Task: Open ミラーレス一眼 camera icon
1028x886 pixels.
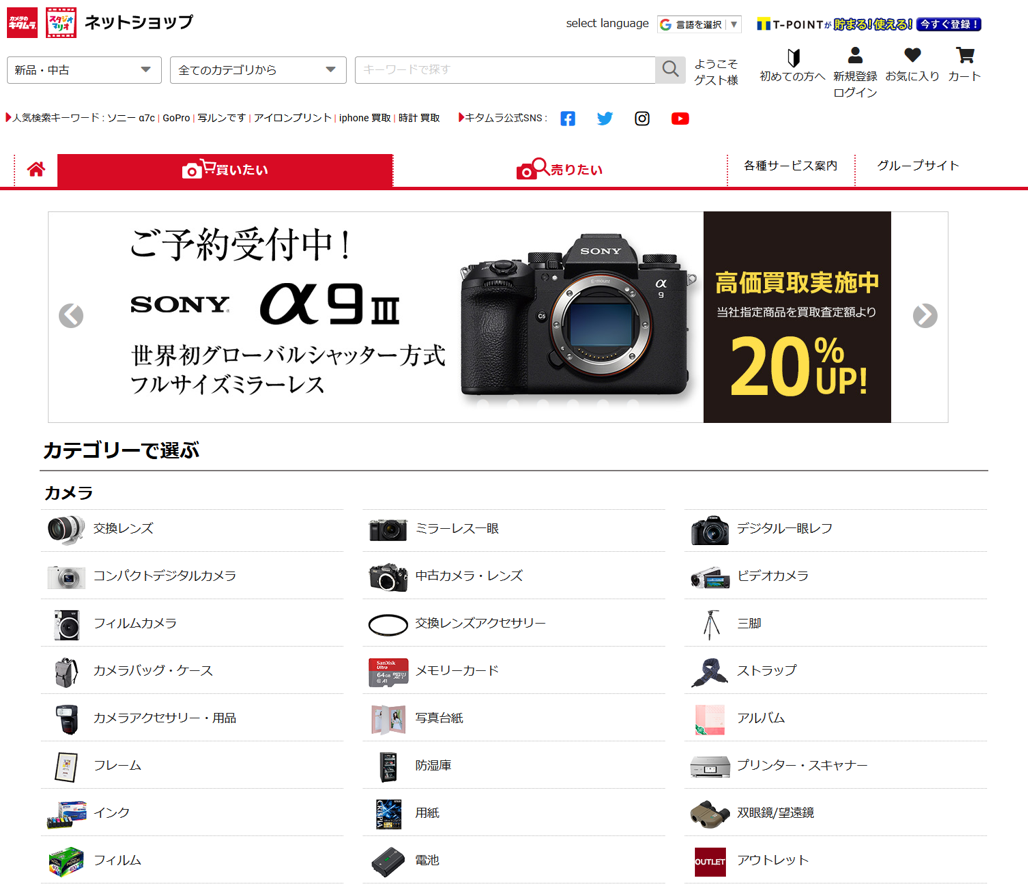Action: click(x=388, y=529)
